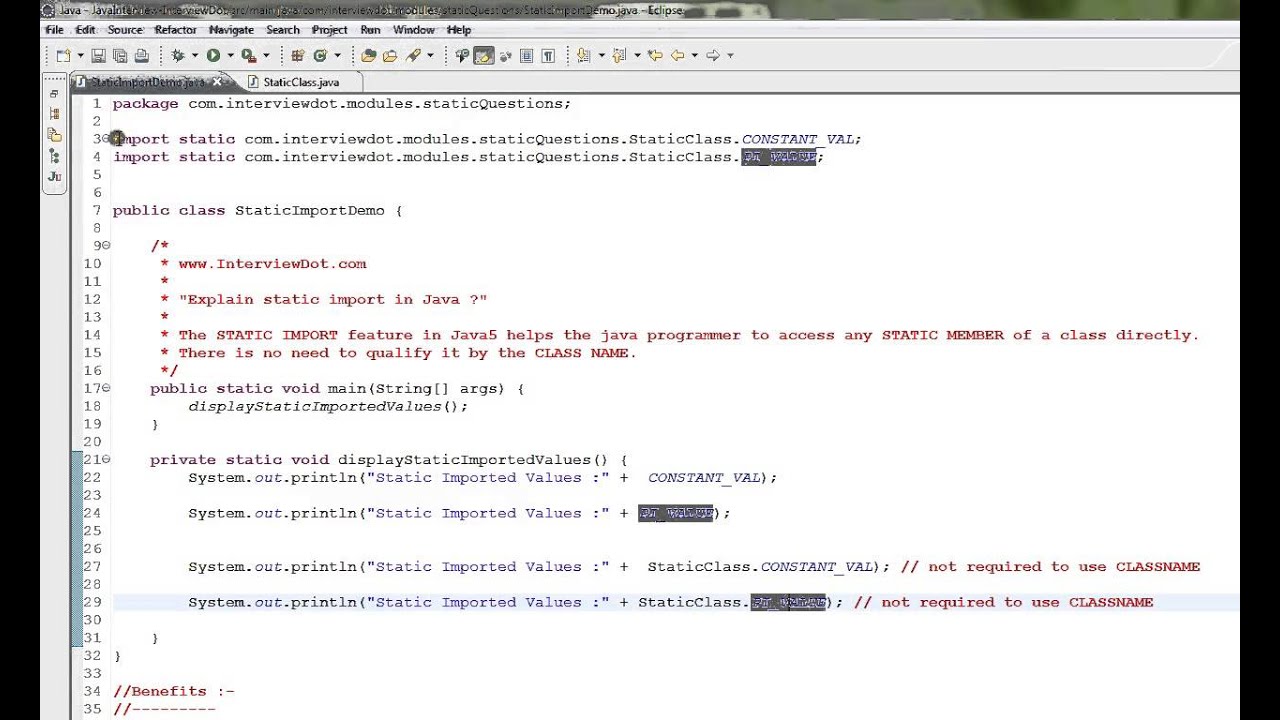
Task: Click the New Java Class icon
Action: tap(320, 55)
